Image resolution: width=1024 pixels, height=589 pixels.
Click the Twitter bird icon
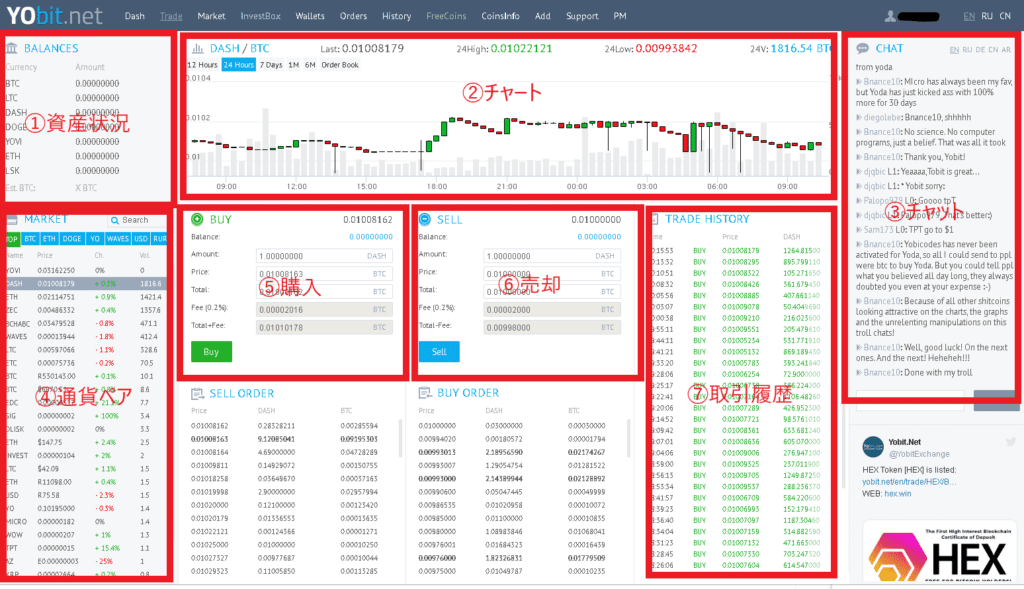[x=1011, y=442]
